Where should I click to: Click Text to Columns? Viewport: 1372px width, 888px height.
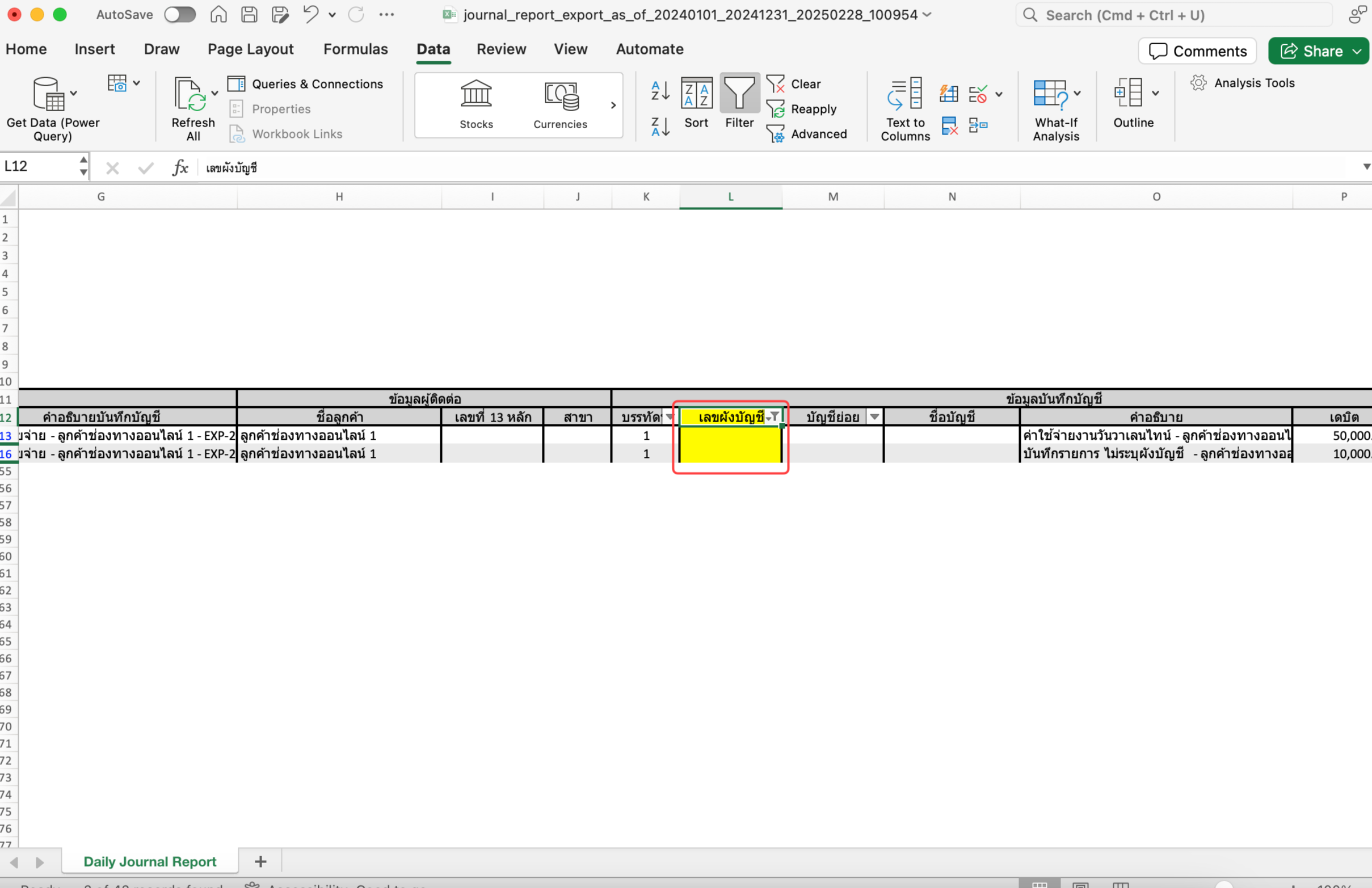905,109
